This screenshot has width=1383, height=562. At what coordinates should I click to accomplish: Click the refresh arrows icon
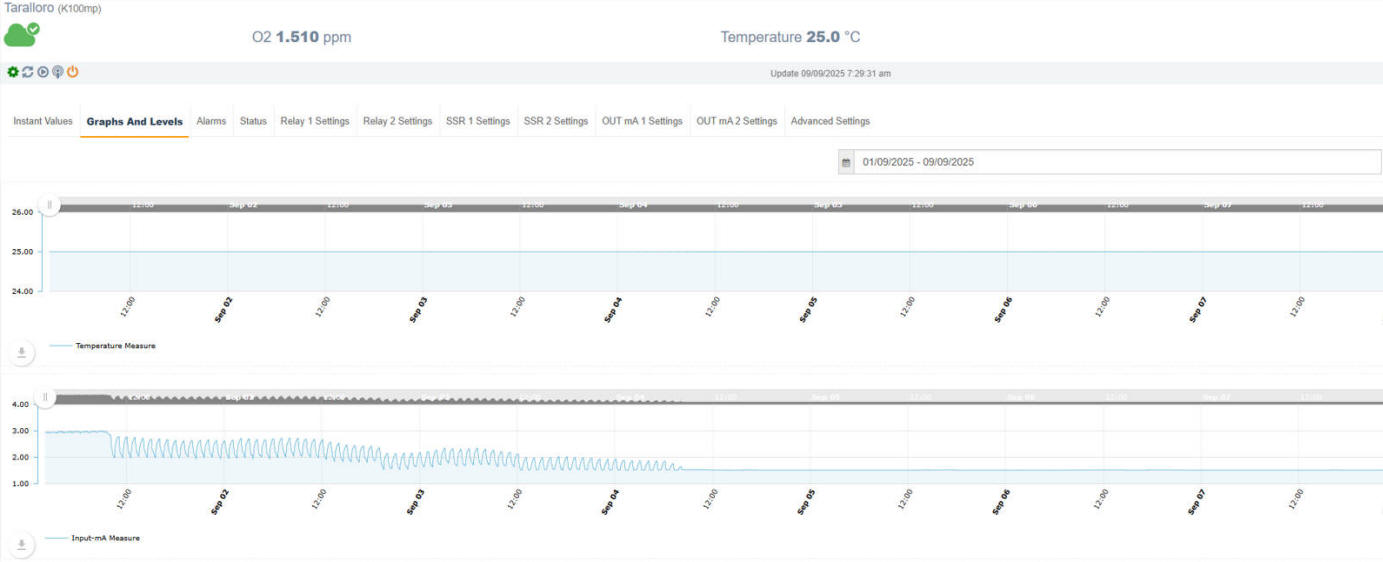pyautogui.click(x=28, y=72)
